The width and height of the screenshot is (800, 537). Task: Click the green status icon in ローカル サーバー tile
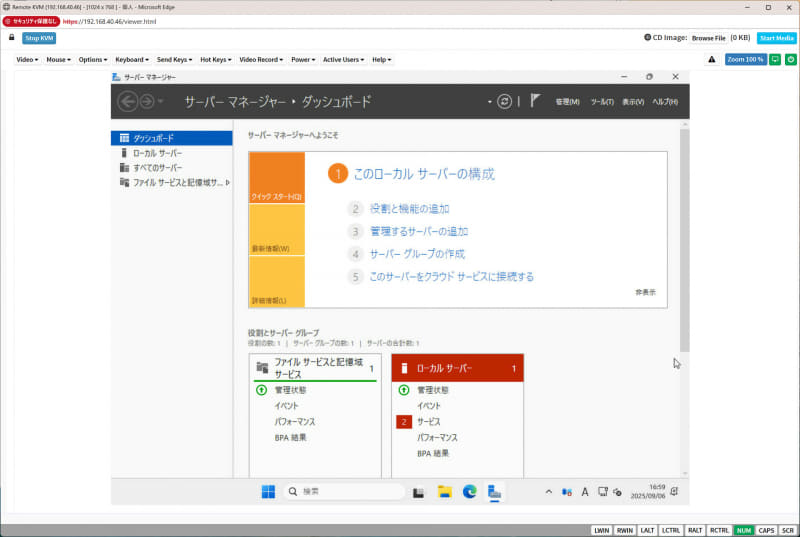(x=404, y=390)
